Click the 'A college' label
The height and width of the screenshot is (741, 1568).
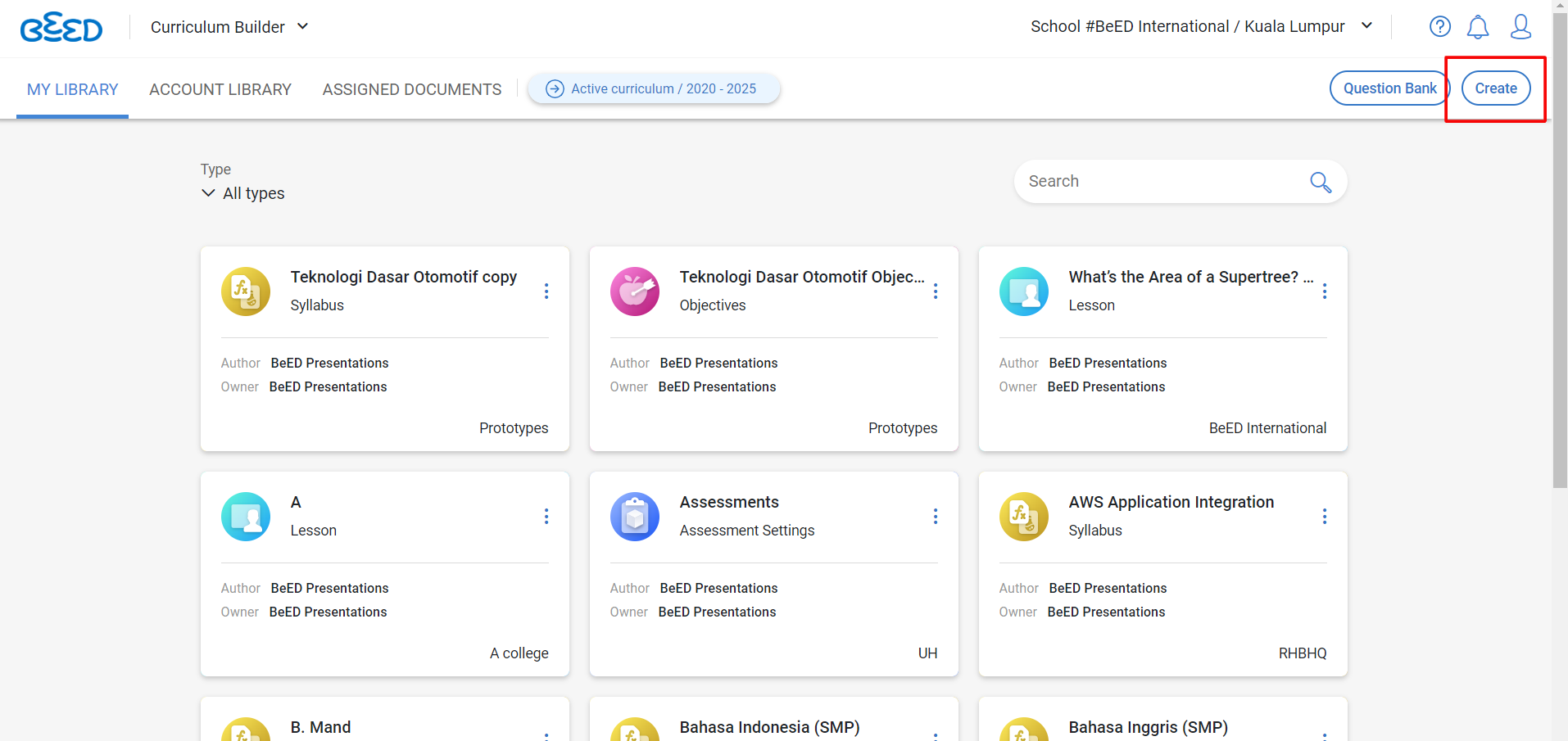[x=519, y=653]
